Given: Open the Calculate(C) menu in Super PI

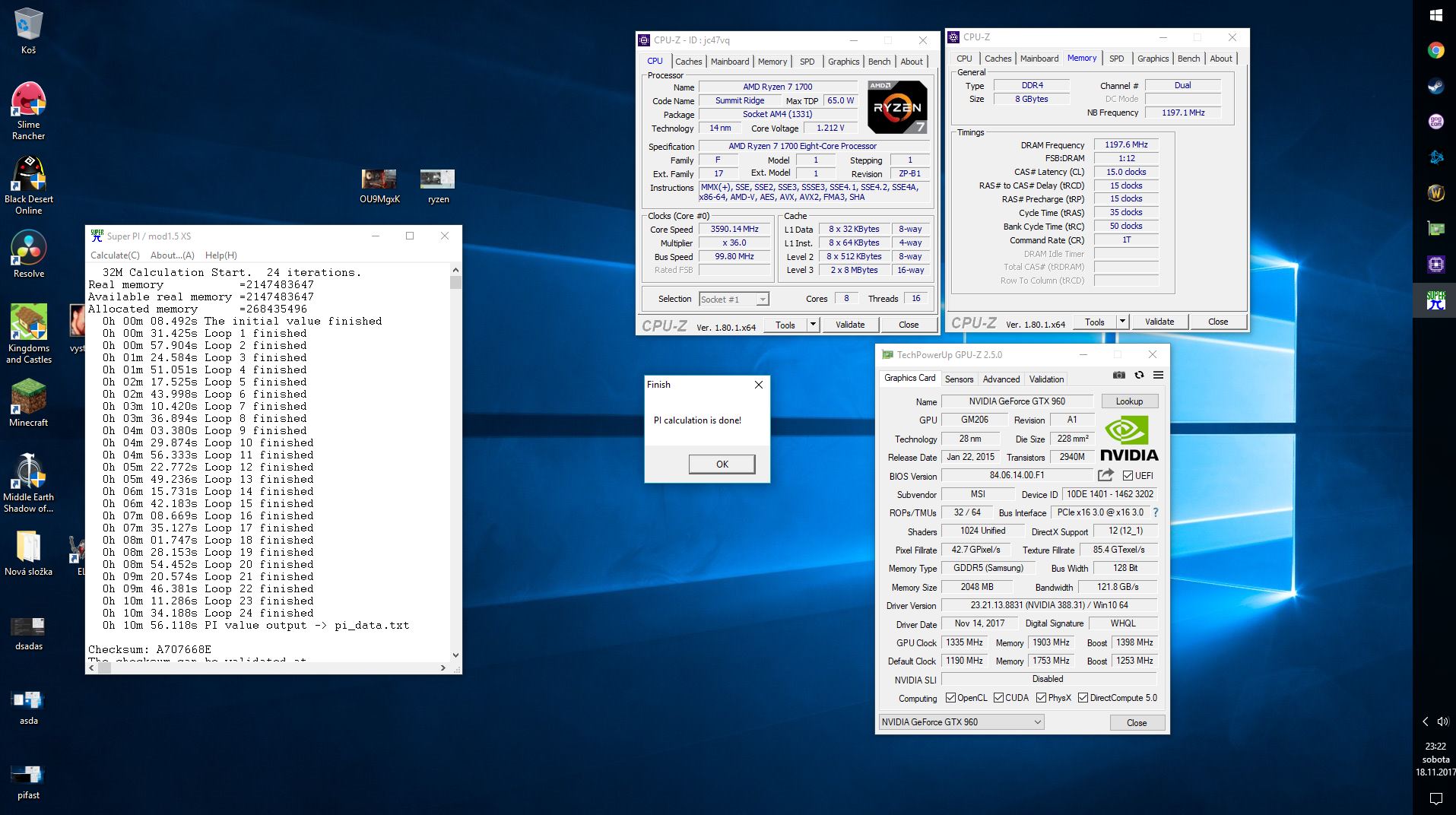Looking at the screenshot, I should pos(115,255).
